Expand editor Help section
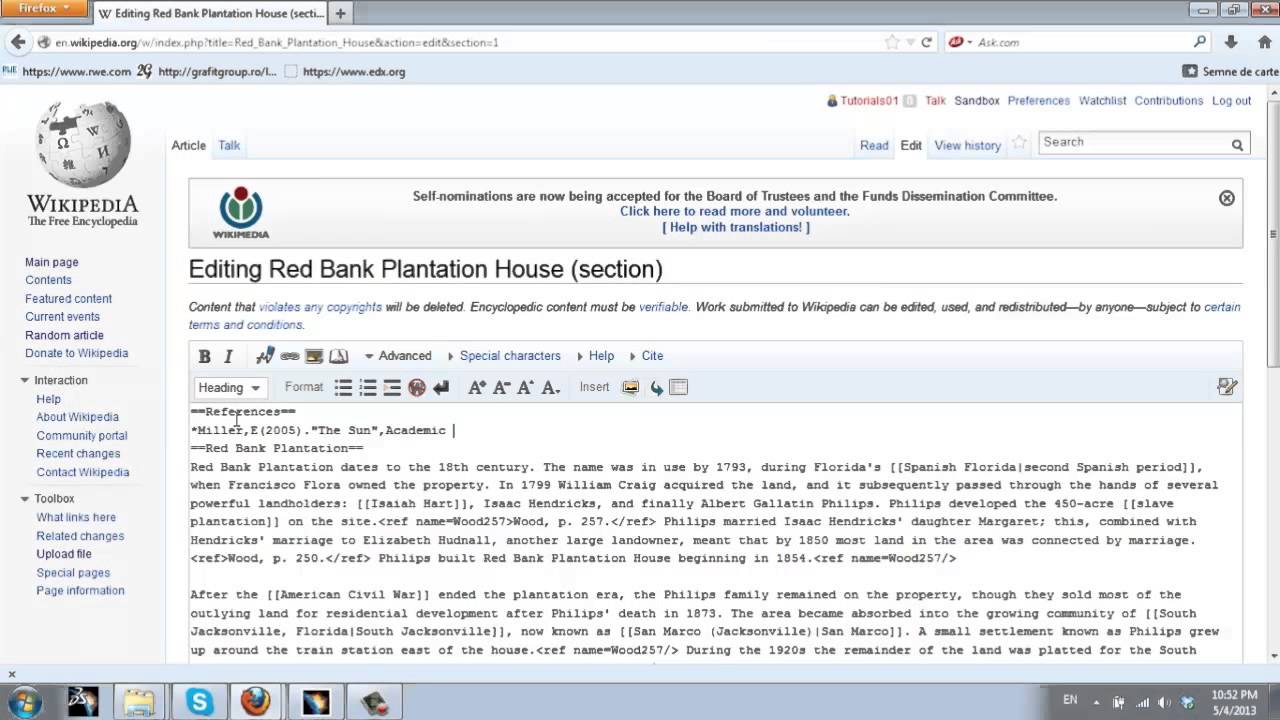The image size is (1280, 720). pos(594,356)
